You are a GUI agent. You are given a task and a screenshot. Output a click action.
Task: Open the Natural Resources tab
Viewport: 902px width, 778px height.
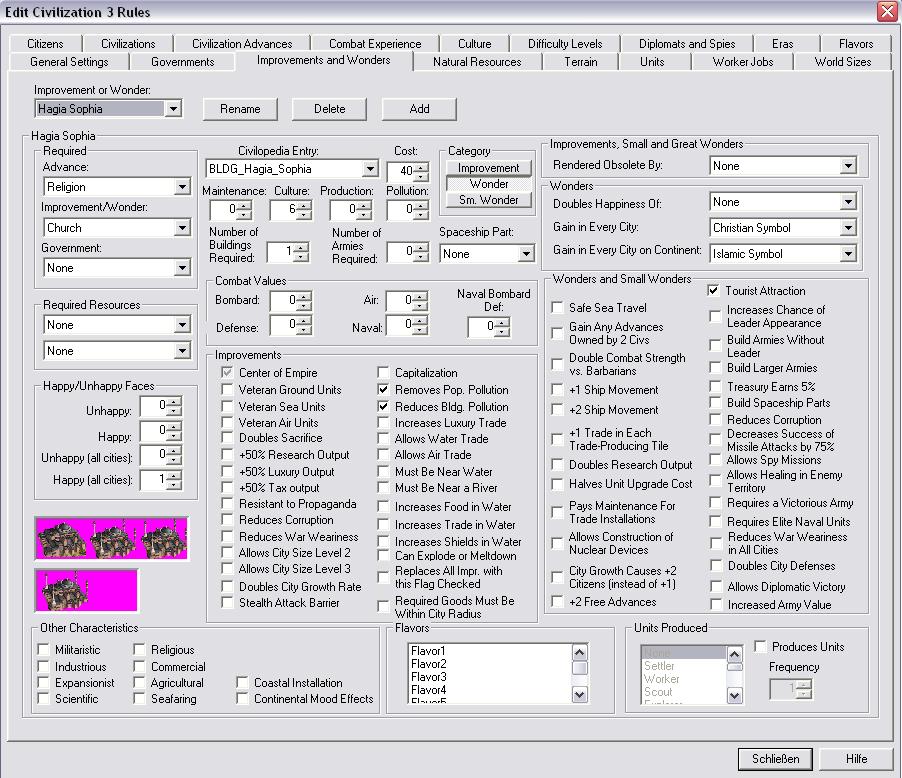pos(477,62)
